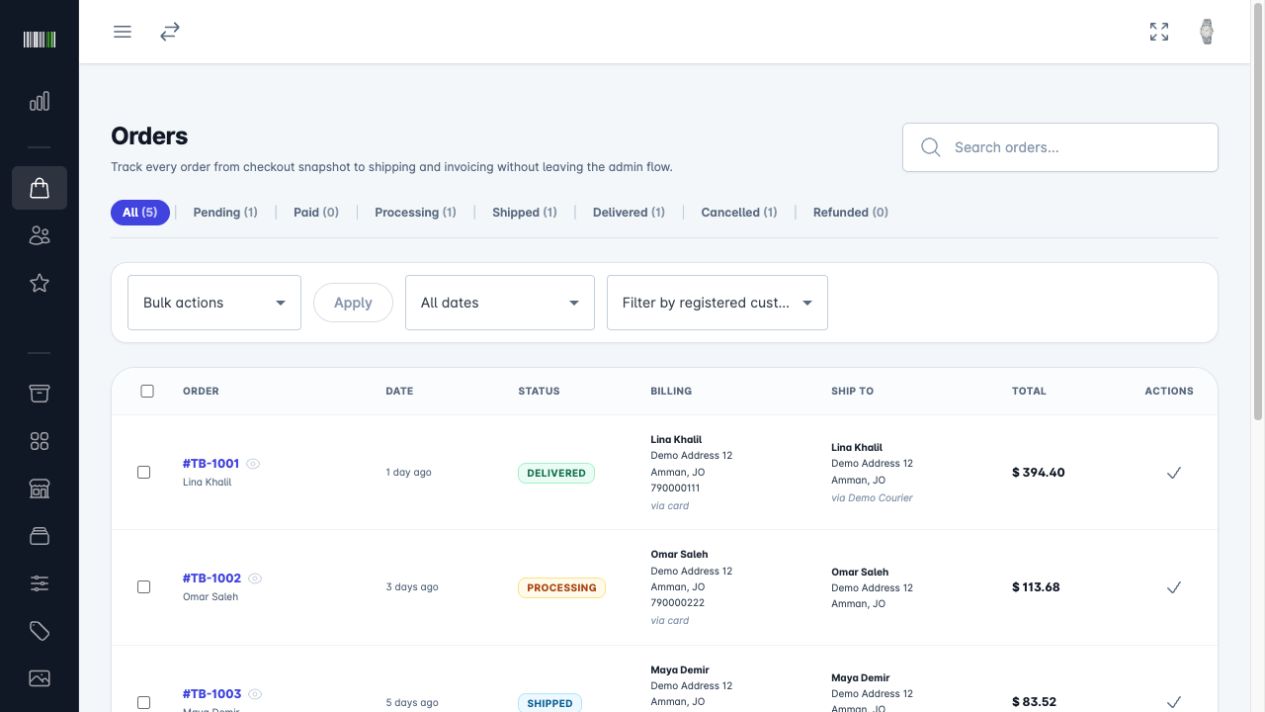Open the orders shopping bag sidebar icon
The image size is (1265, 712).
pyautogui.click(x=39, y=188)
